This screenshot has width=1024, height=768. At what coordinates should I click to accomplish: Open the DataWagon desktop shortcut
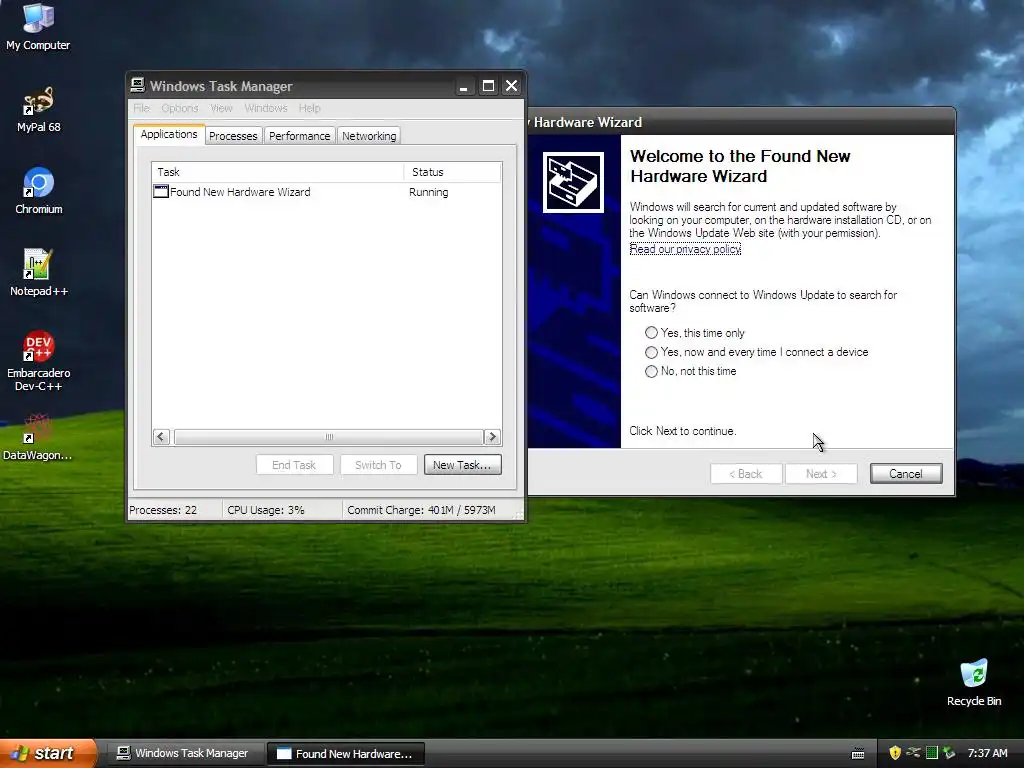(x=37, y=437)
